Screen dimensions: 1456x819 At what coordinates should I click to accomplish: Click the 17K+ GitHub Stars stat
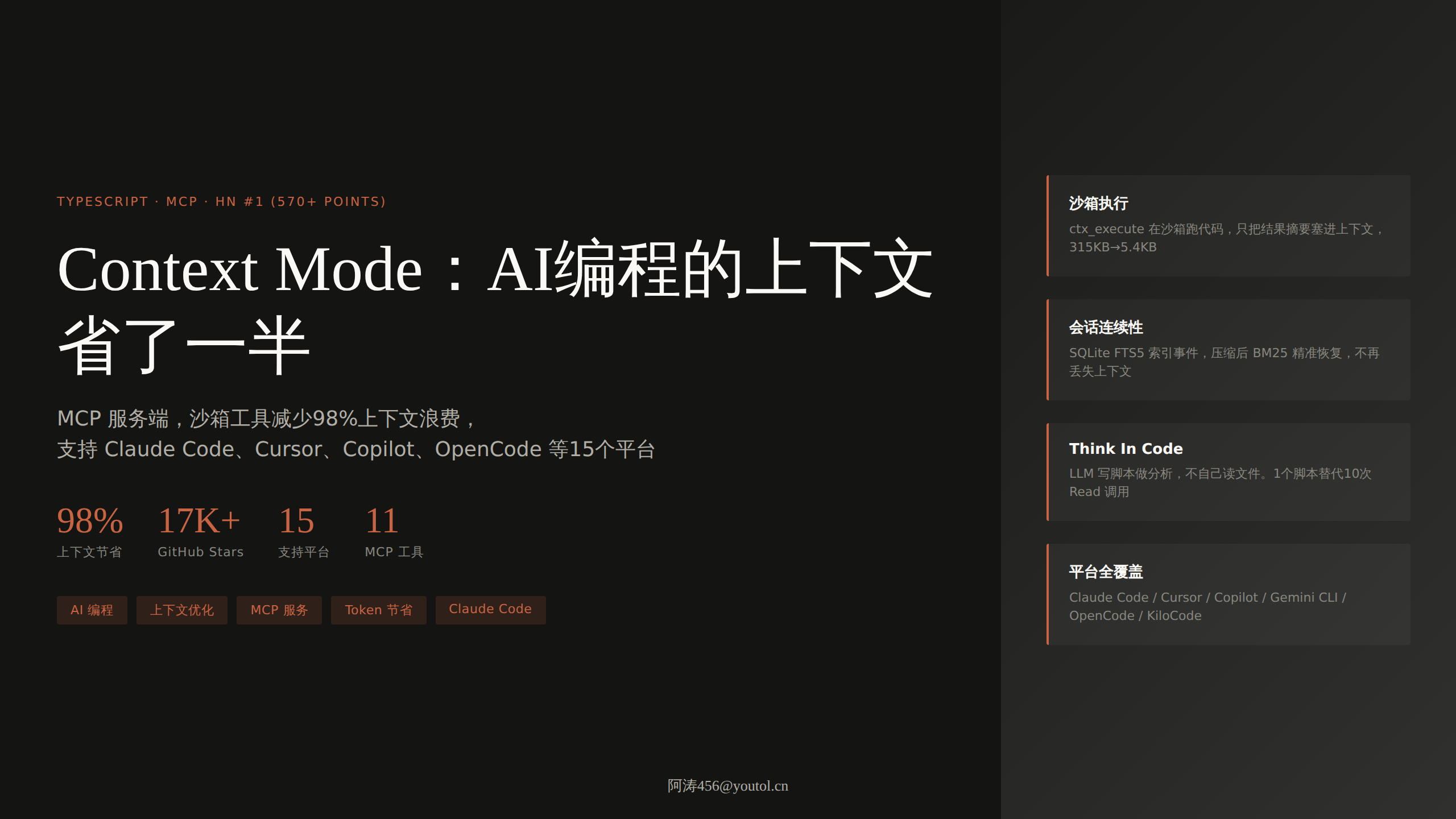[200, 532]
